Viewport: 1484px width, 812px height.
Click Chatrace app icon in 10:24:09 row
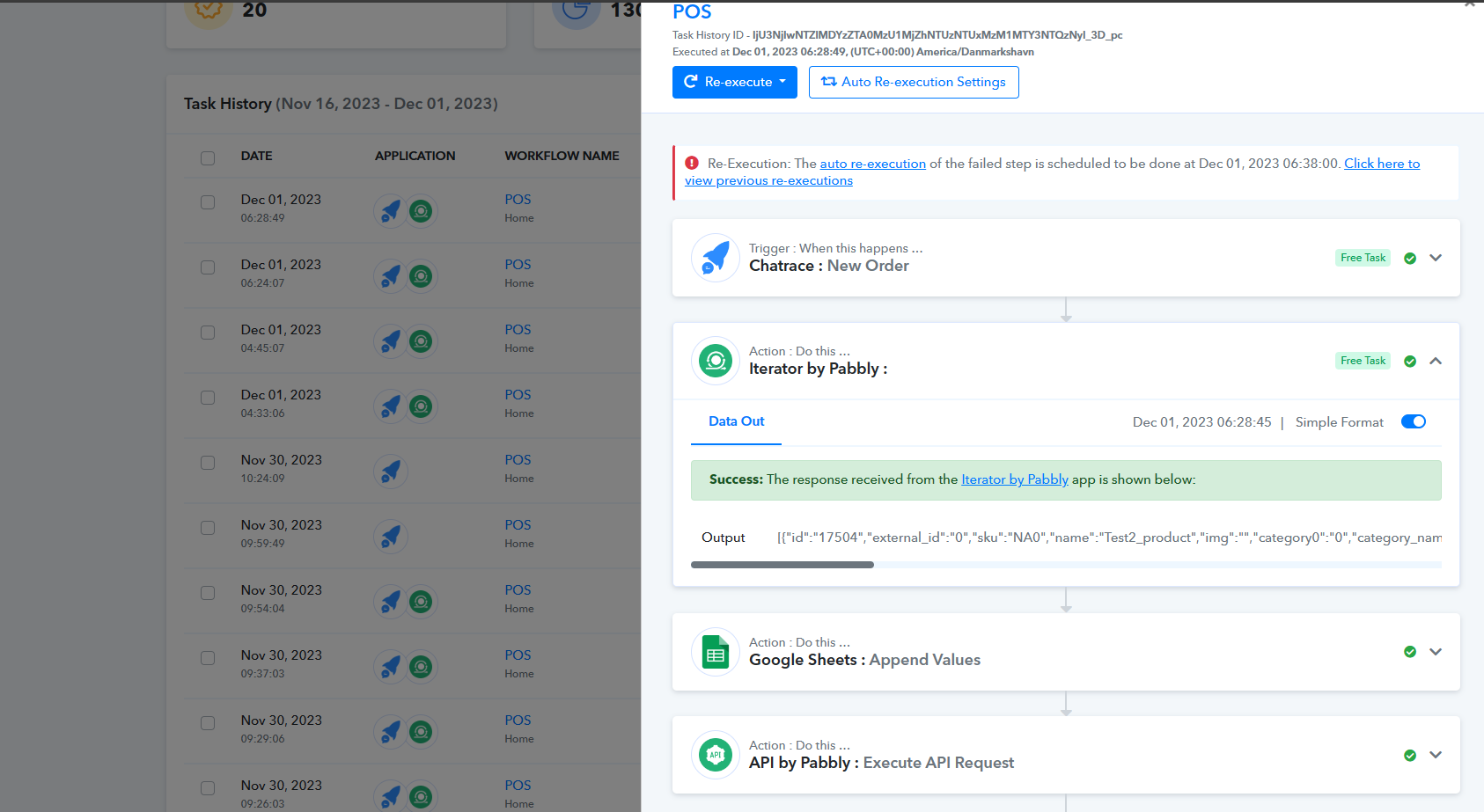click(x=391, y=472)
